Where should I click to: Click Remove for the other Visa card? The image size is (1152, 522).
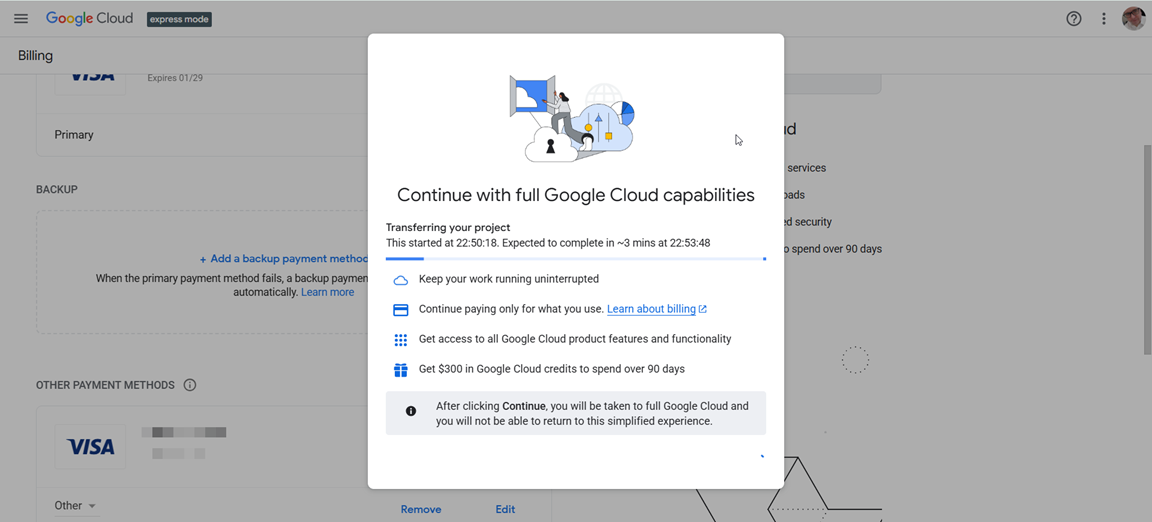[421, 509]
